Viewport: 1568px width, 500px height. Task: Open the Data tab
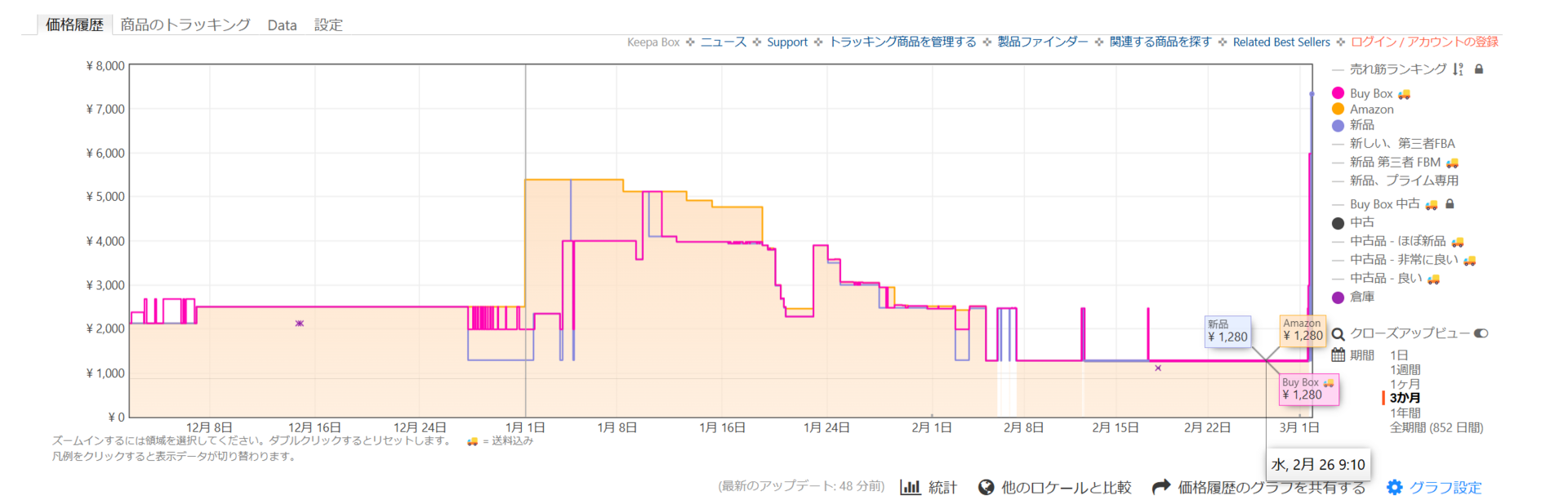(x=282, y=25)
